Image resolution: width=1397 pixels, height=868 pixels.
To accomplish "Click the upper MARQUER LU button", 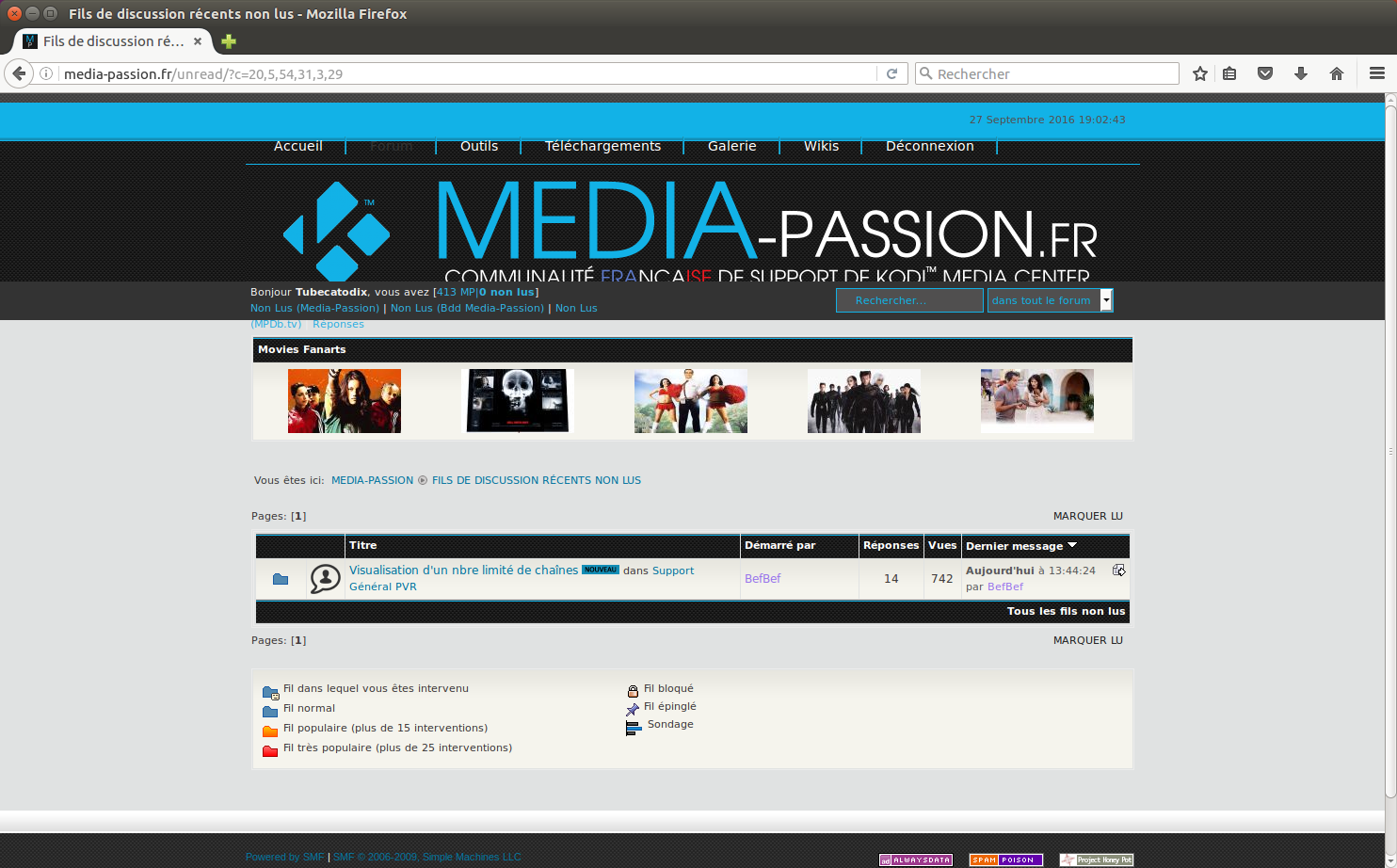I will tap(1088, 516).
